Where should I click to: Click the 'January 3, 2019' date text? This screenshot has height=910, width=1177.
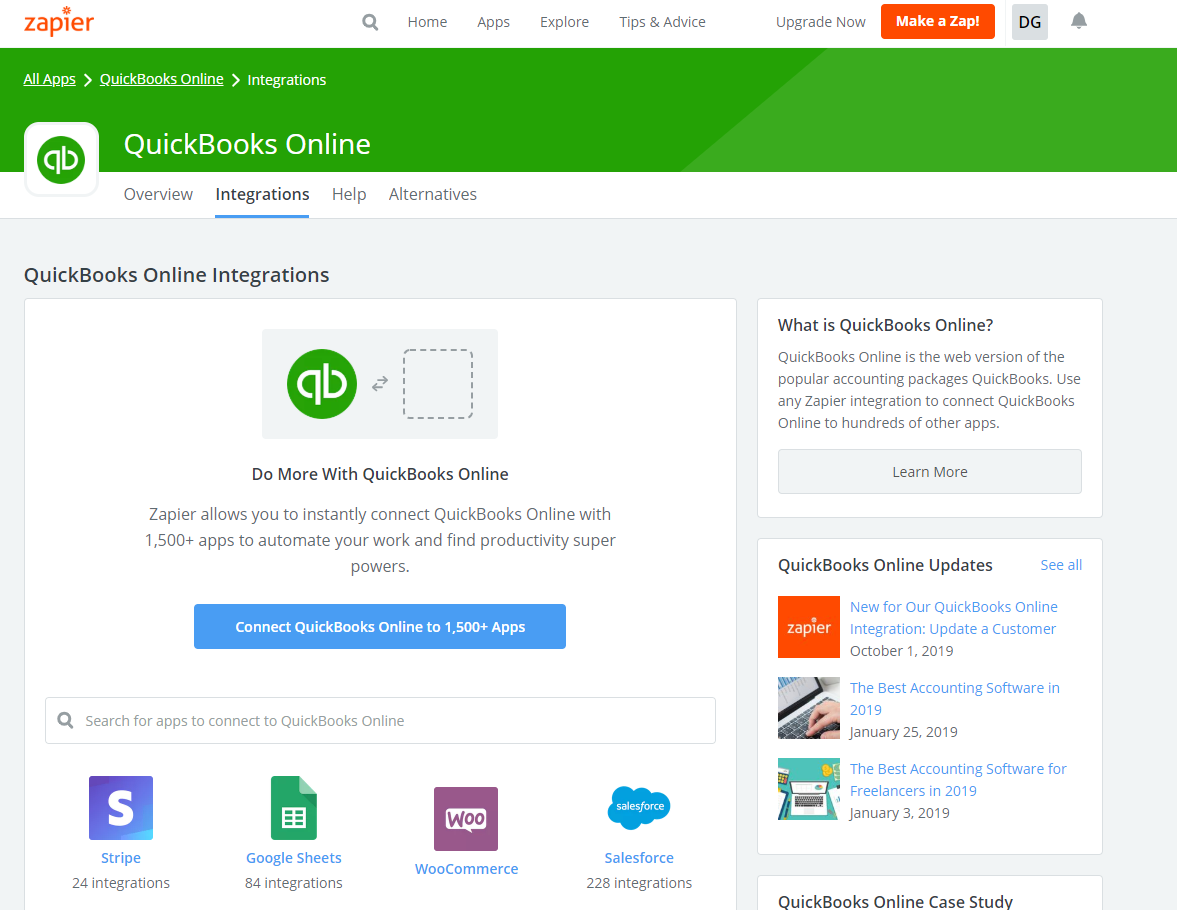(x=899, y=813)
